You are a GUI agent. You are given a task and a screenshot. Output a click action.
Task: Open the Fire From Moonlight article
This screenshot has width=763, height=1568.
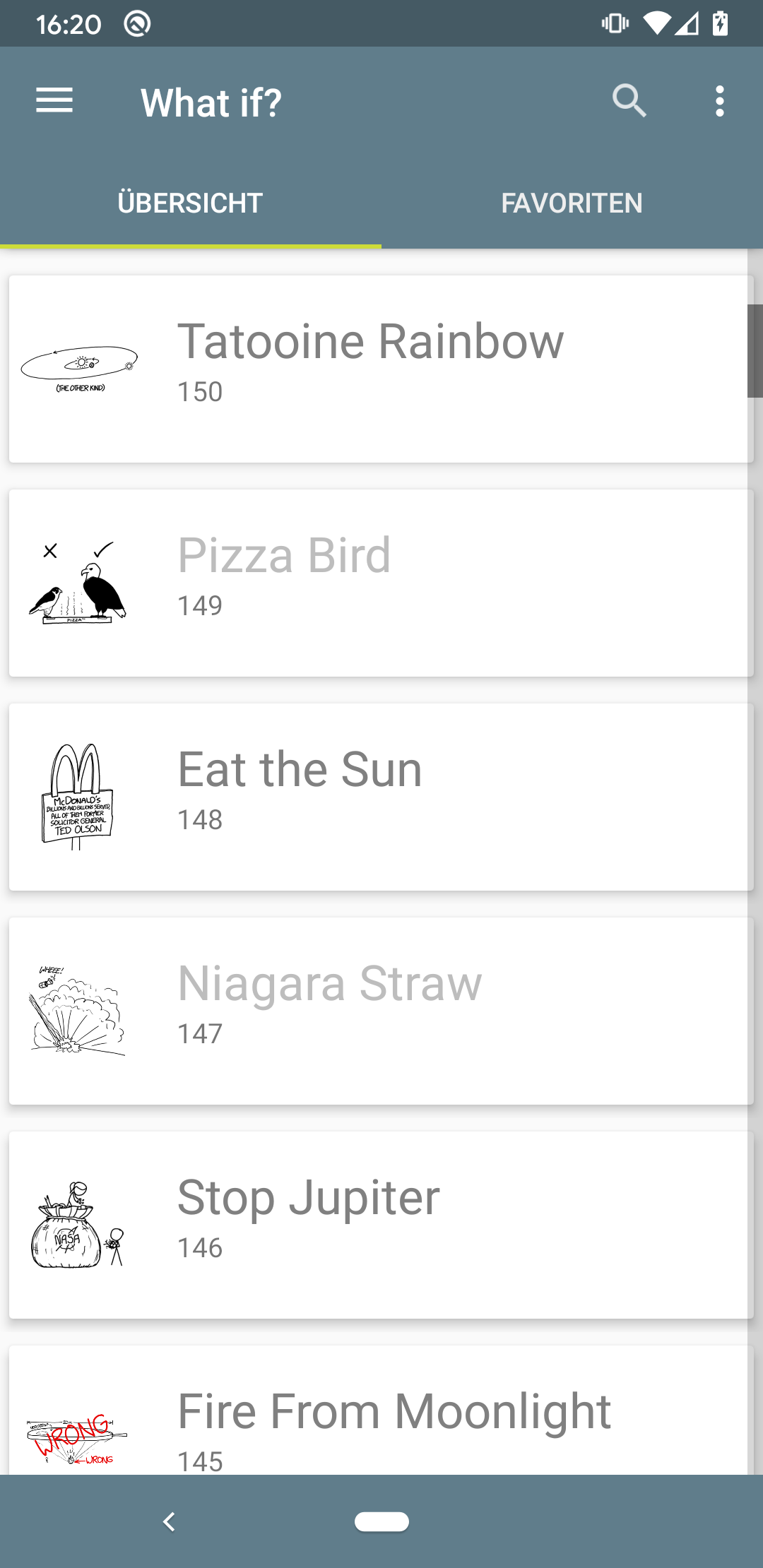point(394,1411)
